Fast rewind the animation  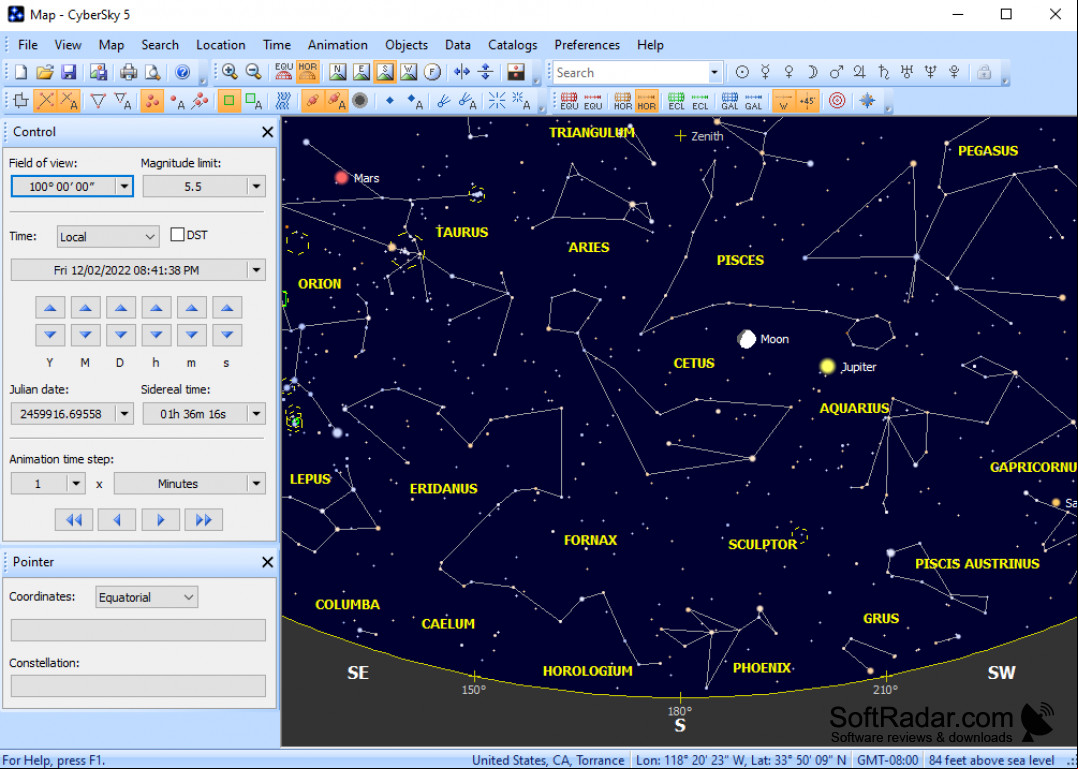tap(74, 520)
